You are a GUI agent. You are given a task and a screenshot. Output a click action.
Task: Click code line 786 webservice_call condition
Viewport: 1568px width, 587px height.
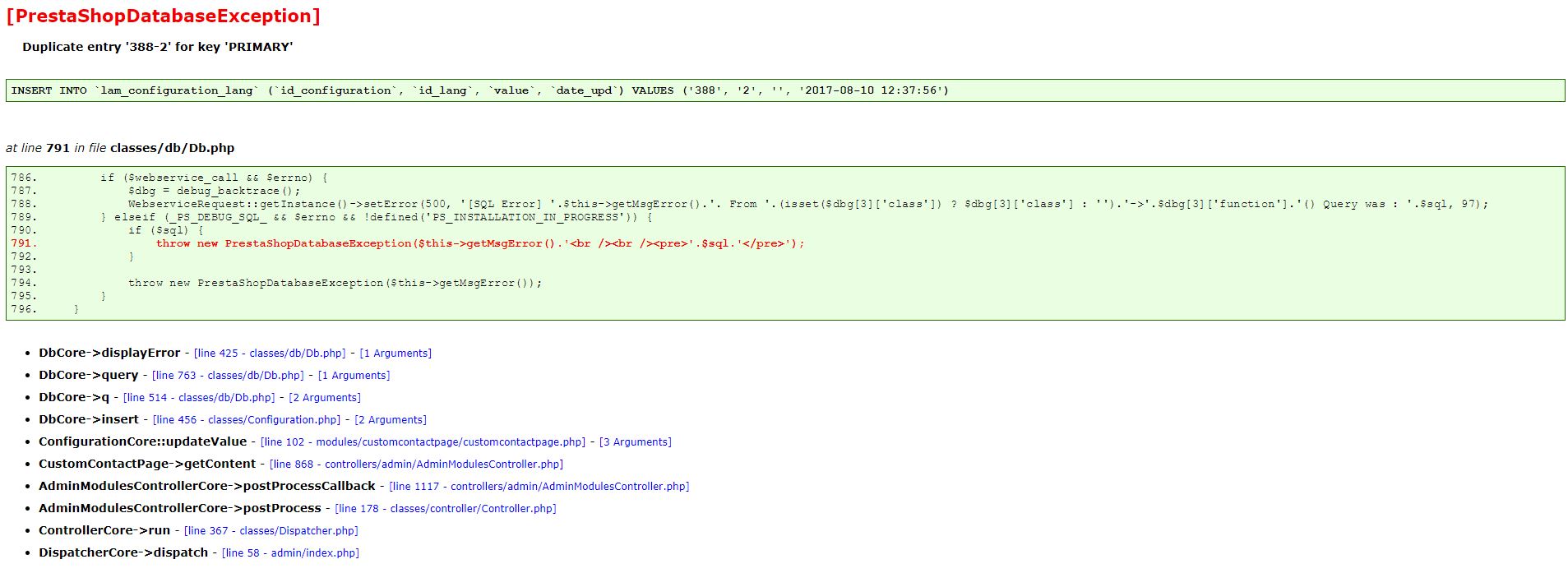[214, 178]
